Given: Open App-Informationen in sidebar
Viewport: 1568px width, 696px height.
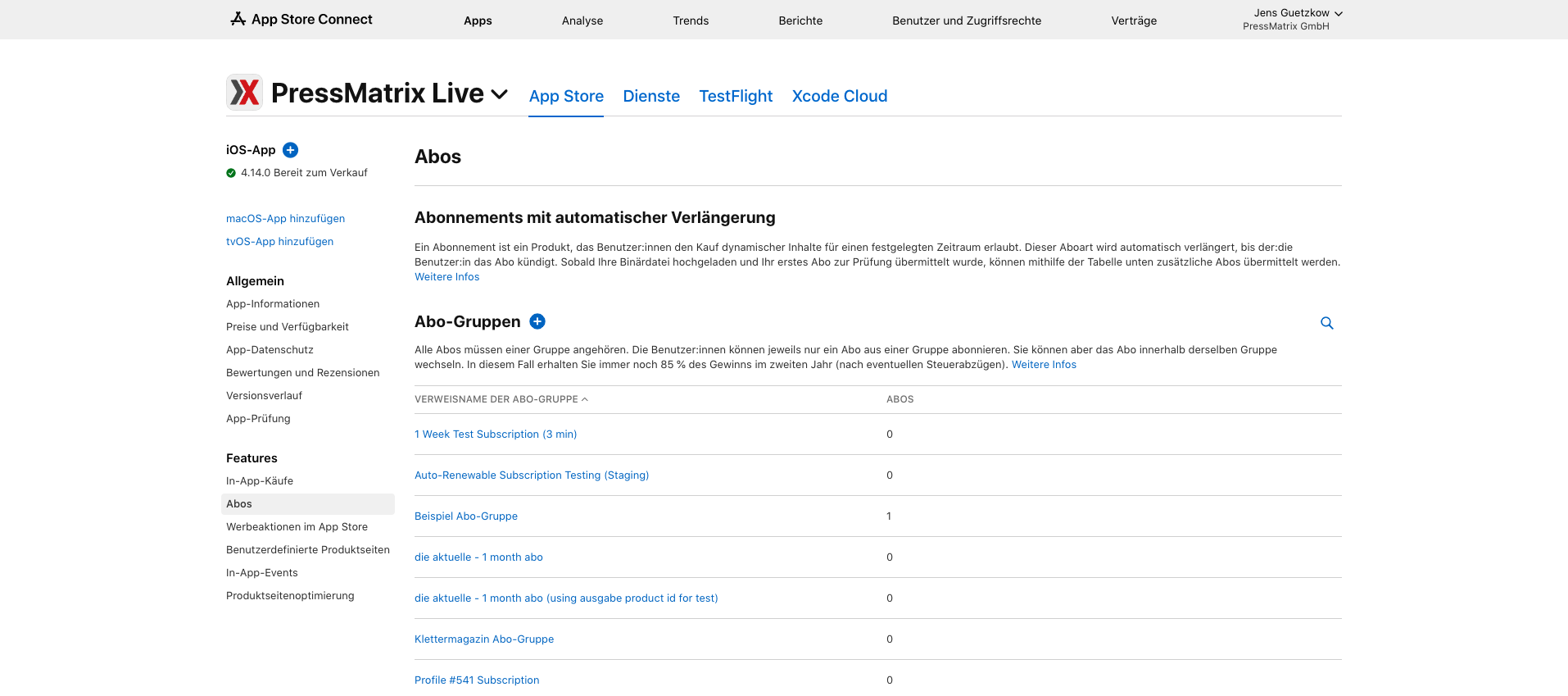Looking at the screenshot, I should (x=273, y=304).
